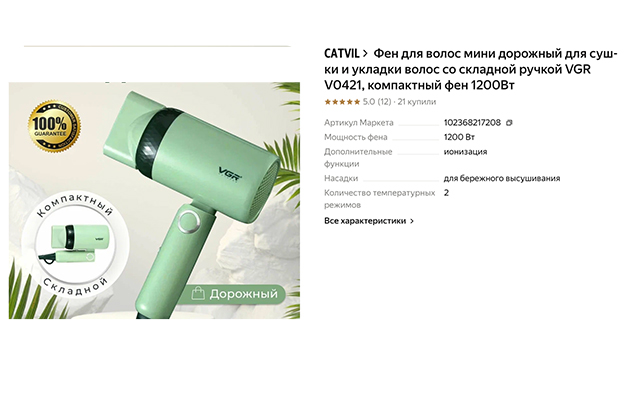Click the ионизация feature value

click(465, 152)
